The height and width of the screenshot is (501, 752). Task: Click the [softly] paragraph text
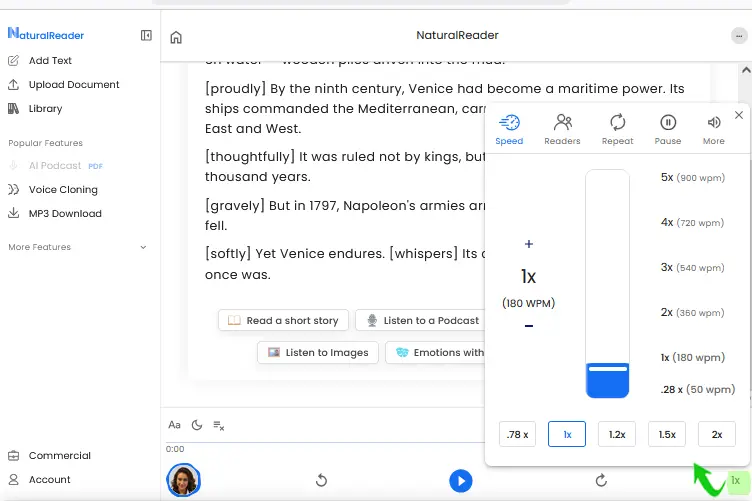coord(345,264)
